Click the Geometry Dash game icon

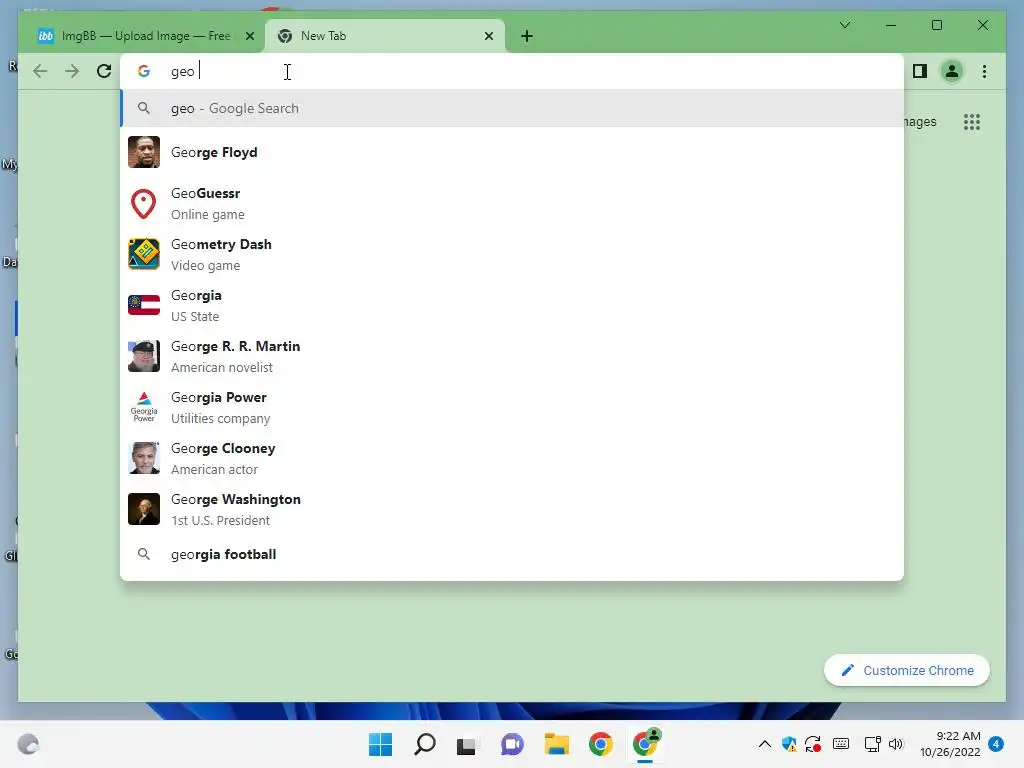pyautogui.click(x=144, y=255)
